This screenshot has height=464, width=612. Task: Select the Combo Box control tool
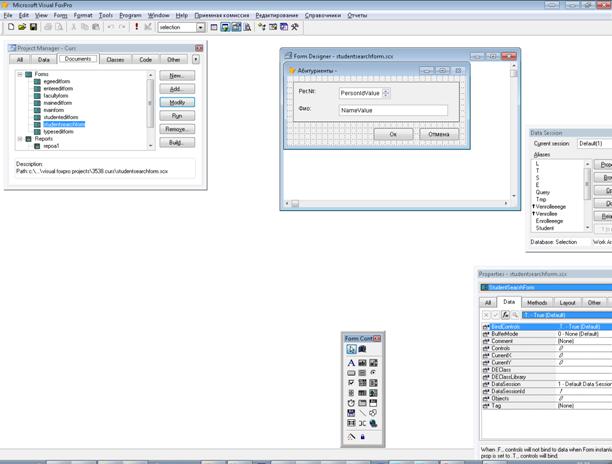(363, 383)
